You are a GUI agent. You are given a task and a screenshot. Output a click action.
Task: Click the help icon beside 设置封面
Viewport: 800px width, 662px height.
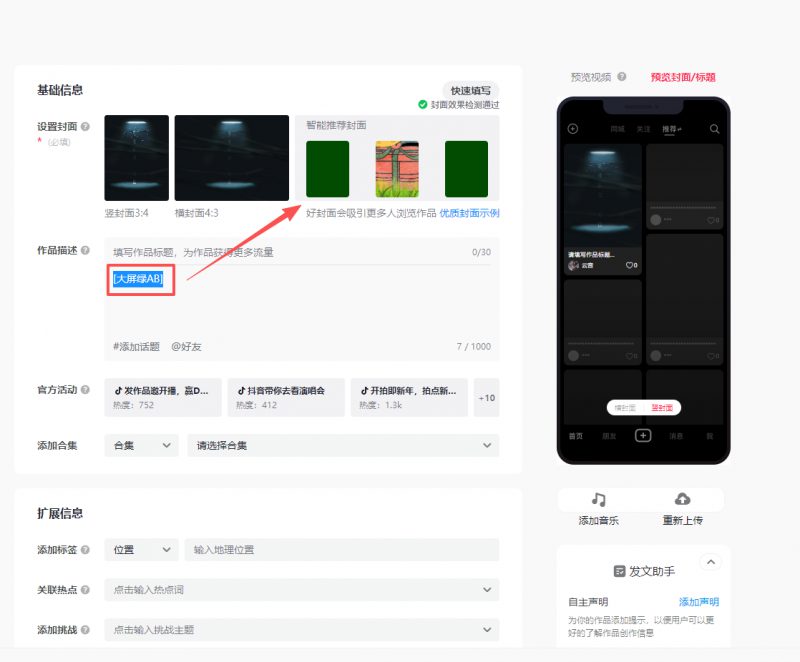[85, 127]
